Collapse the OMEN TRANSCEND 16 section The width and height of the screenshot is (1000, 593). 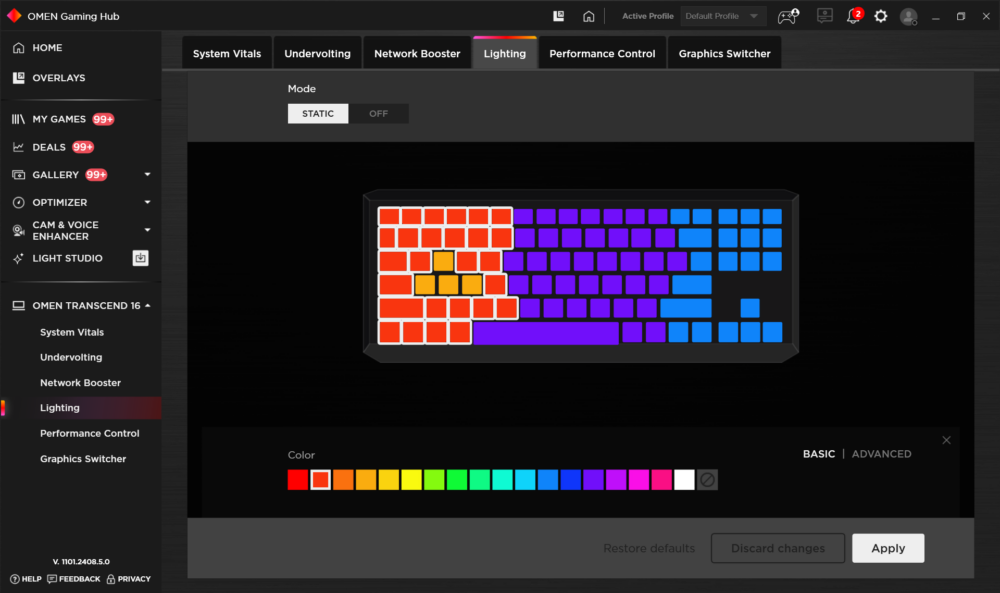point(147,305)
